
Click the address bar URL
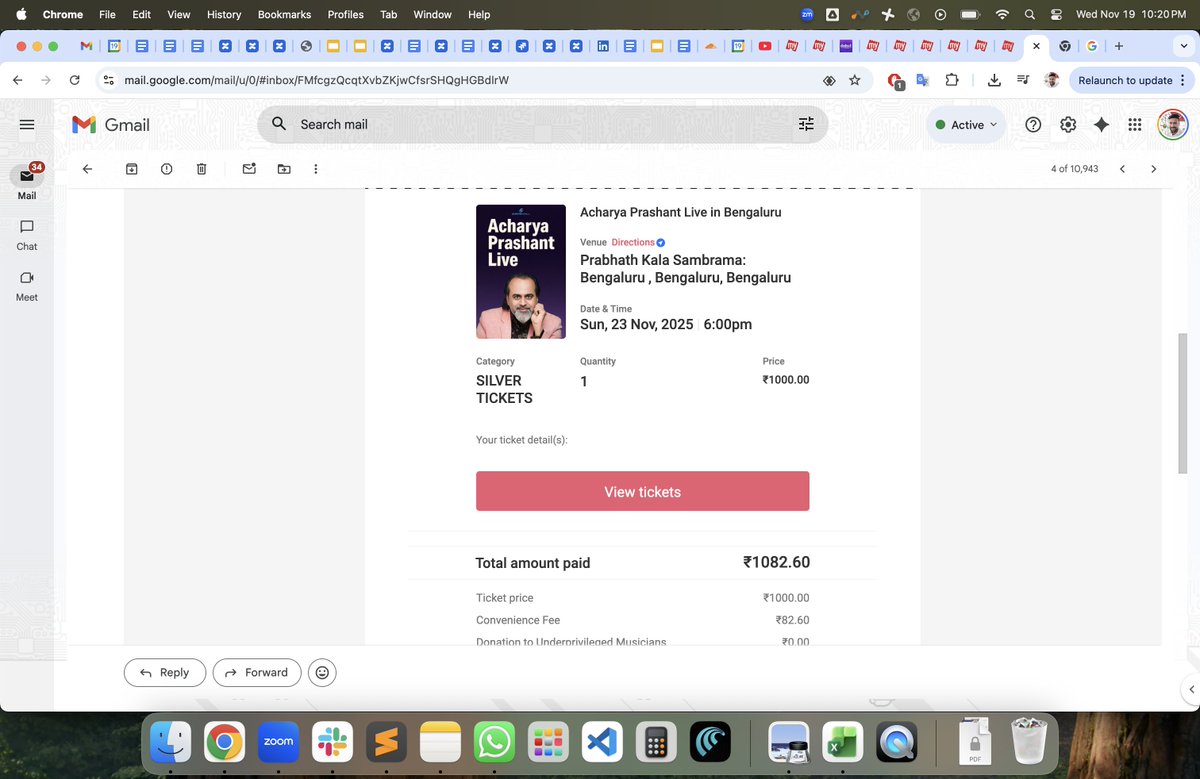(x=316, y=80)
